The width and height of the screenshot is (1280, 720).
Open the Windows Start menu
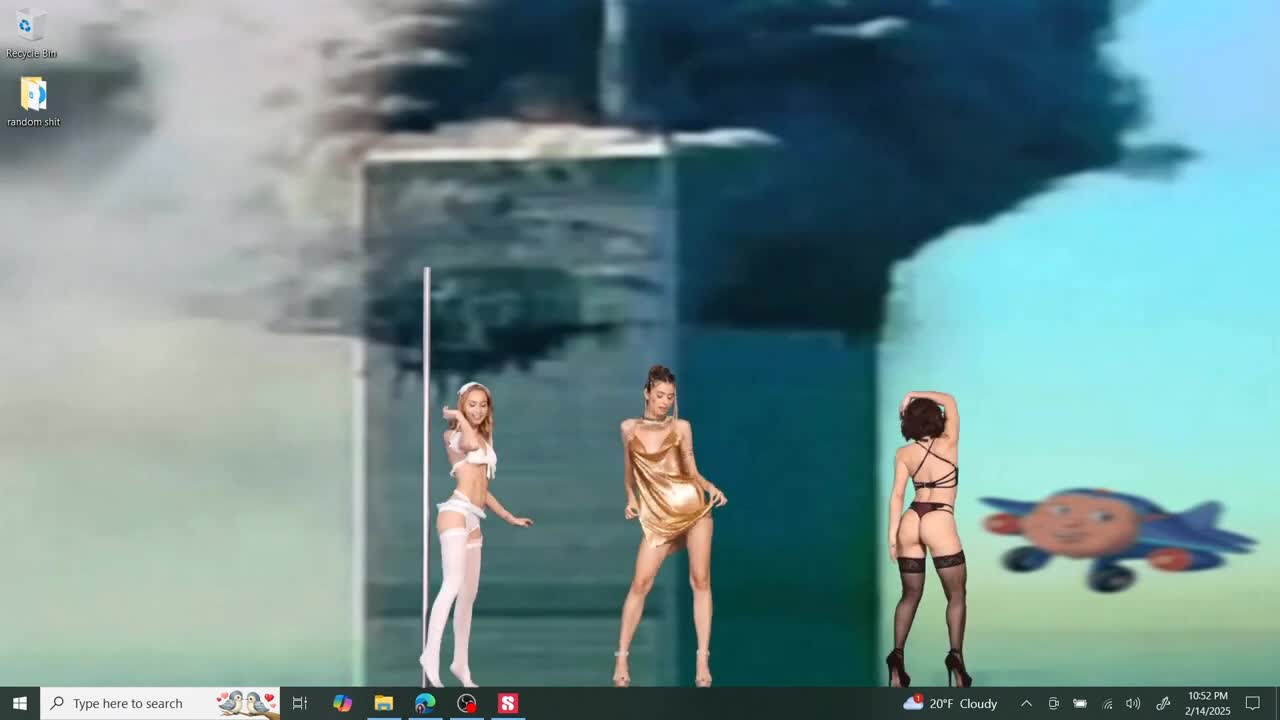click(19, 703)
